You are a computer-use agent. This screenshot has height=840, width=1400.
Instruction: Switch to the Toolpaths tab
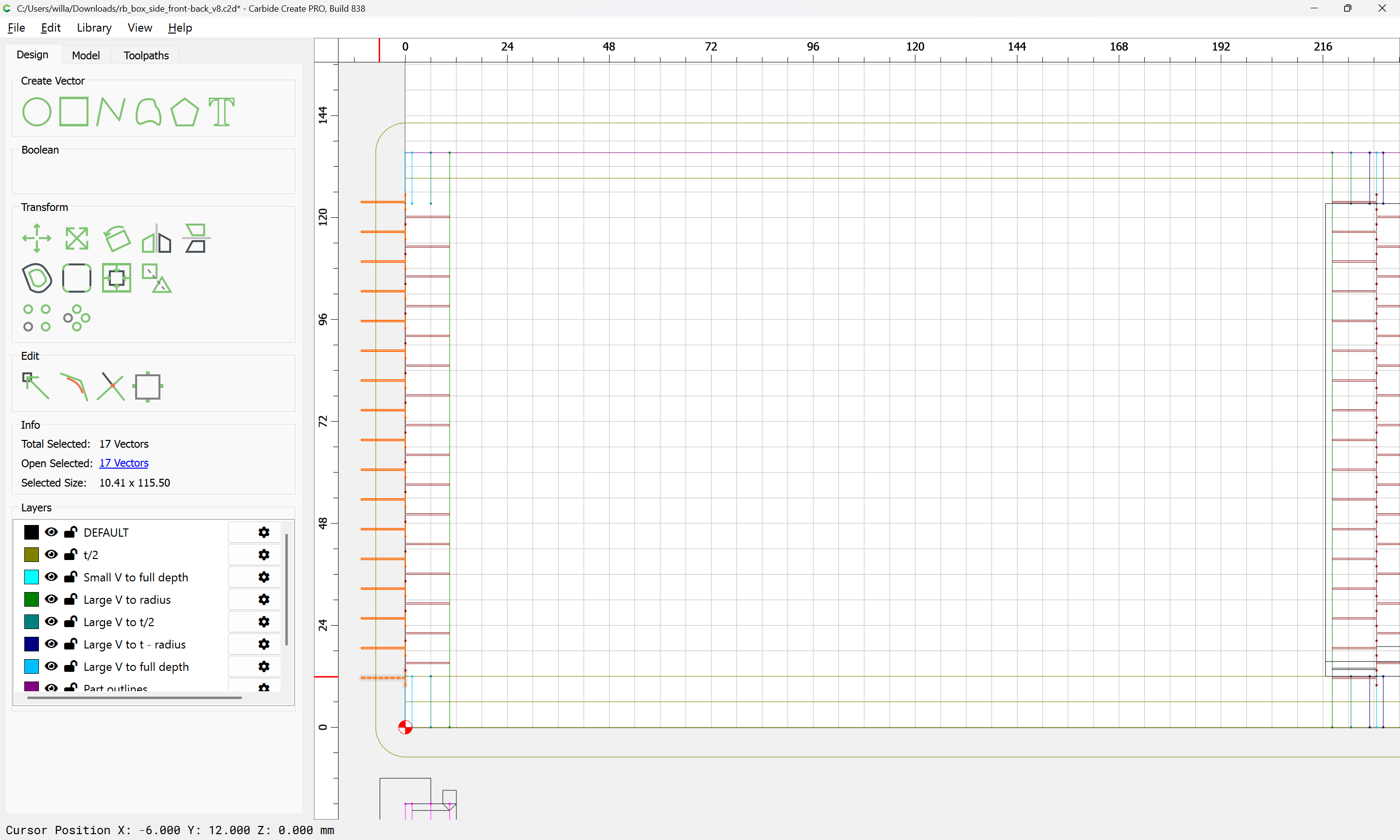146,55
